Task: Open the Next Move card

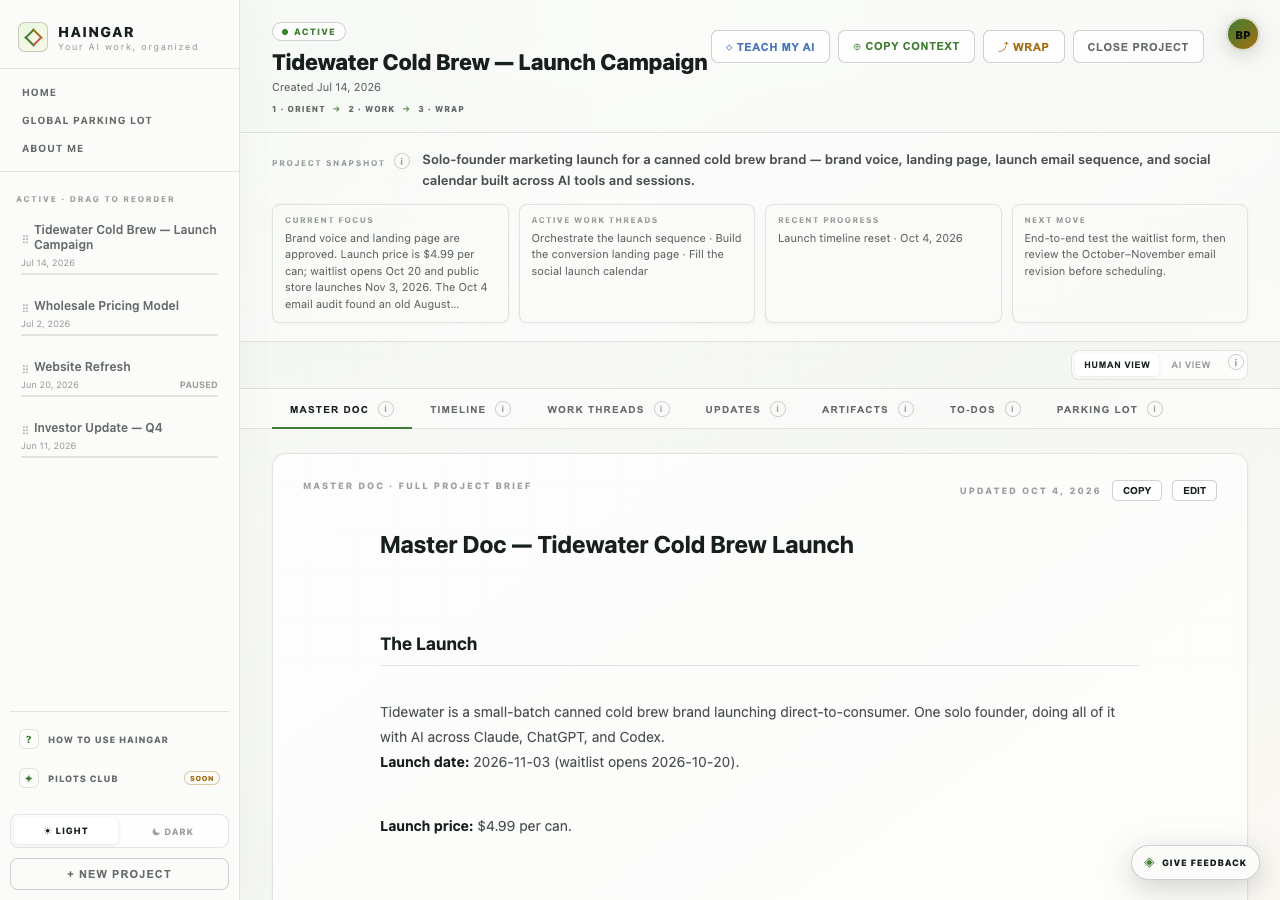Action: click(x=1130, y=264)
